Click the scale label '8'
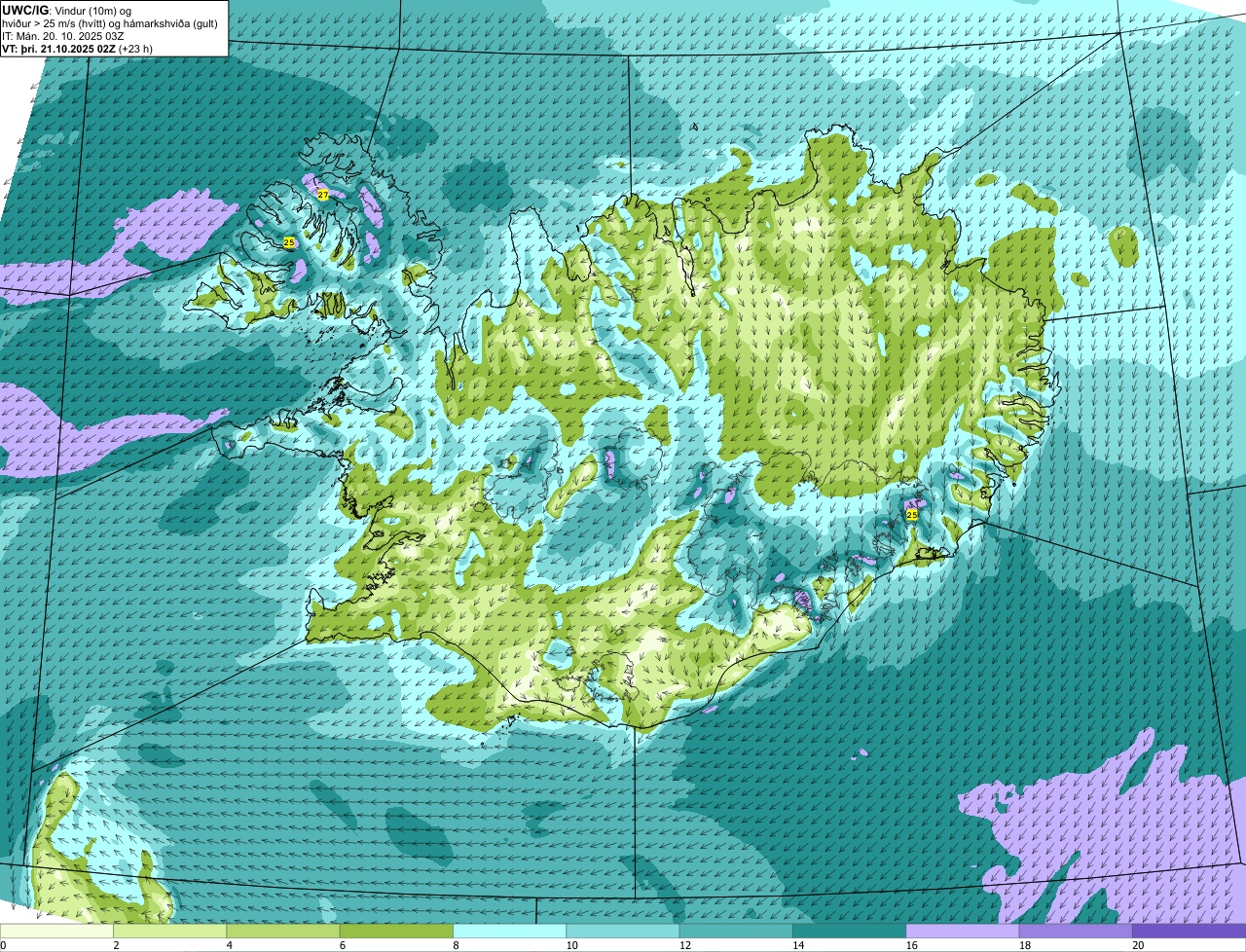This screenshot has width=1246, height=952. (456, 945)
